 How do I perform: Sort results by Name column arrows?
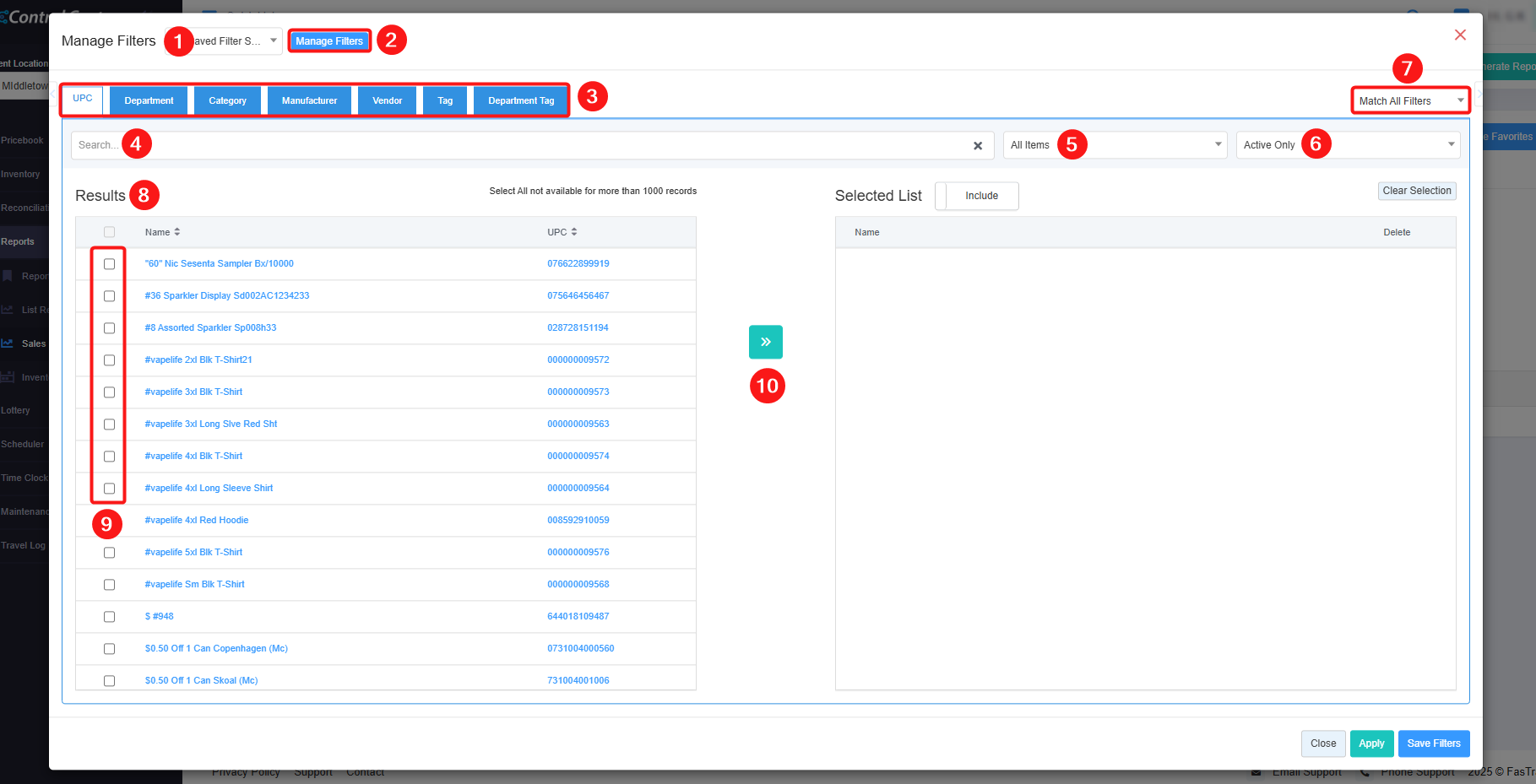click(x=177, y=232)
